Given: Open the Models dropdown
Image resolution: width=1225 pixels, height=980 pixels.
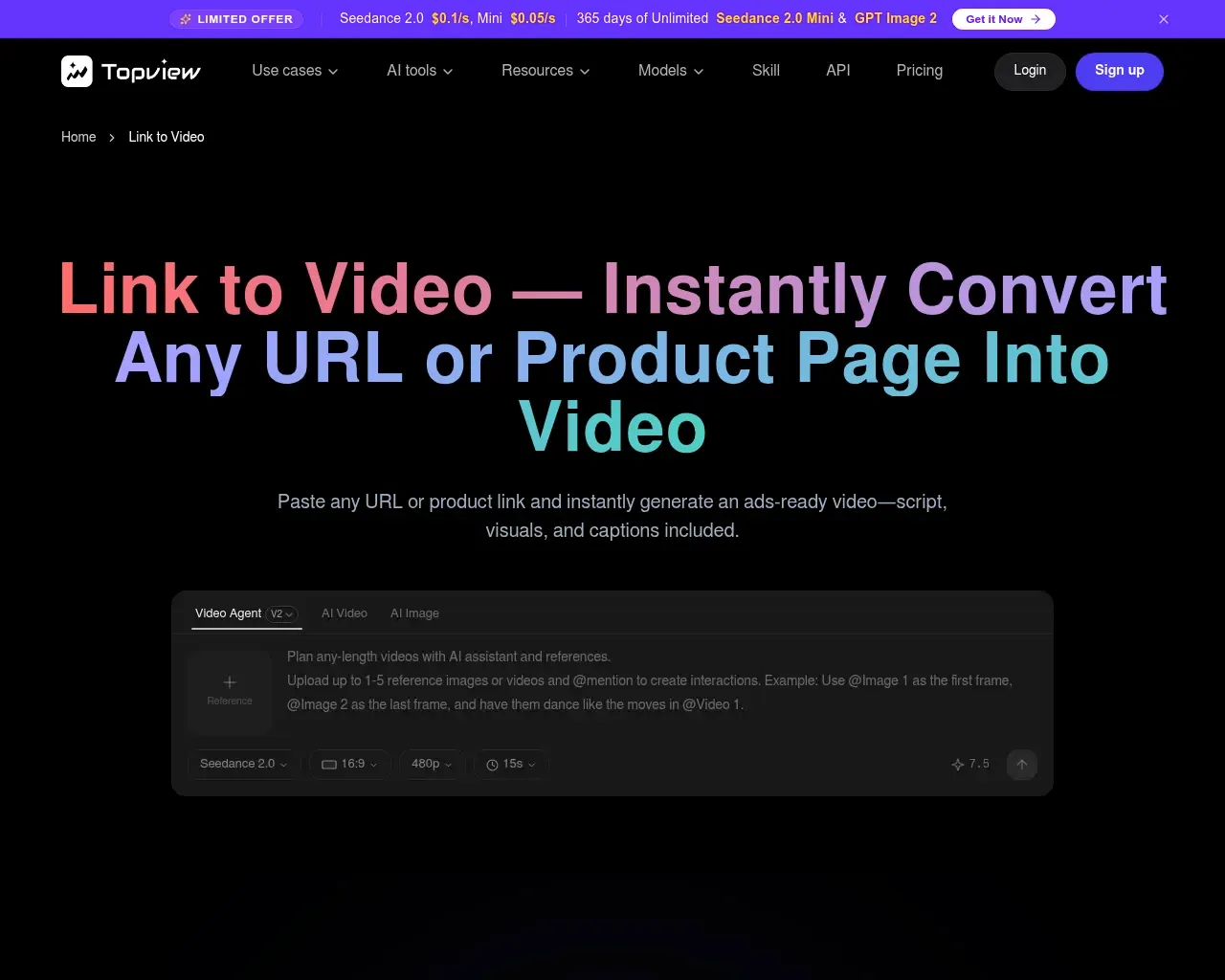Looking at the screenshot, I should [671, 71].
